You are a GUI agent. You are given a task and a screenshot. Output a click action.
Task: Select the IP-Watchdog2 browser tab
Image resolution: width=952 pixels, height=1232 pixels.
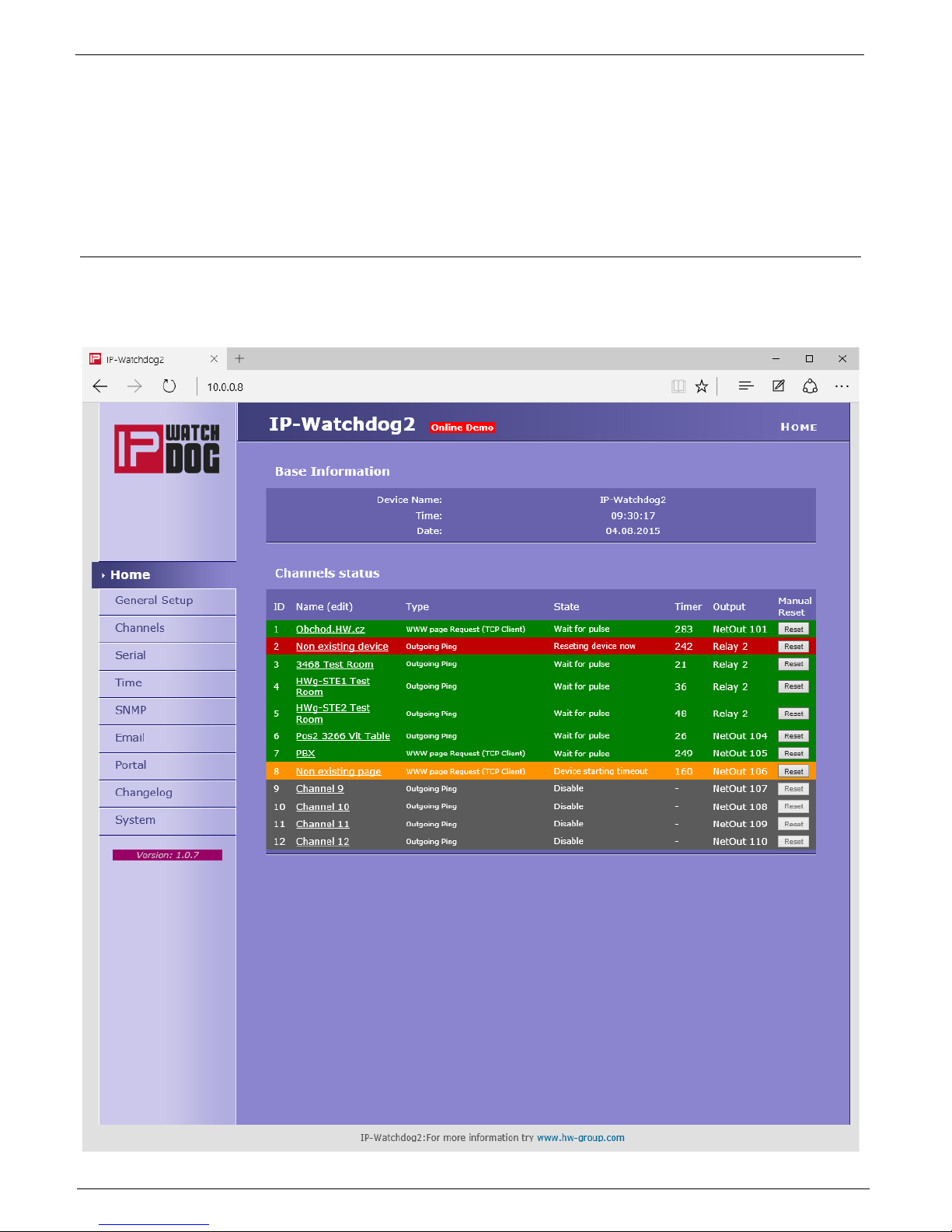tap(154, 359)
